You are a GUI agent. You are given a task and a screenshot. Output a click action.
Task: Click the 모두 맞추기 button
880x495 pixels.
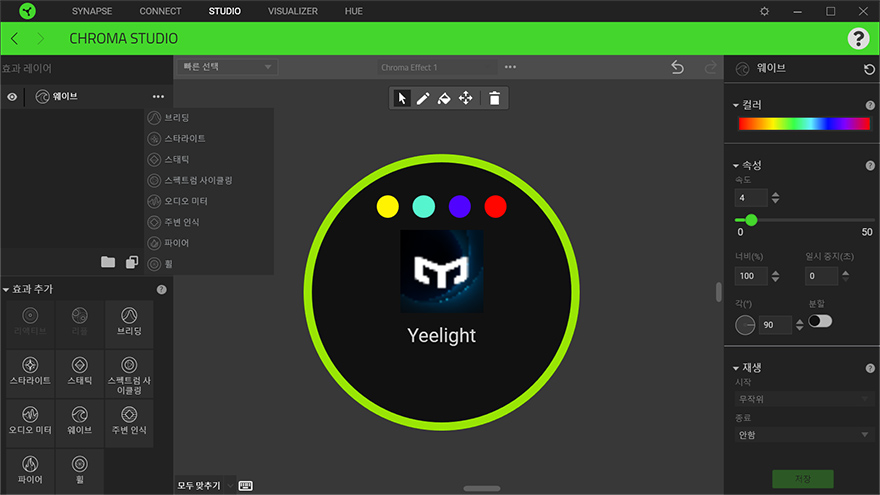click(x=199, y=486)
